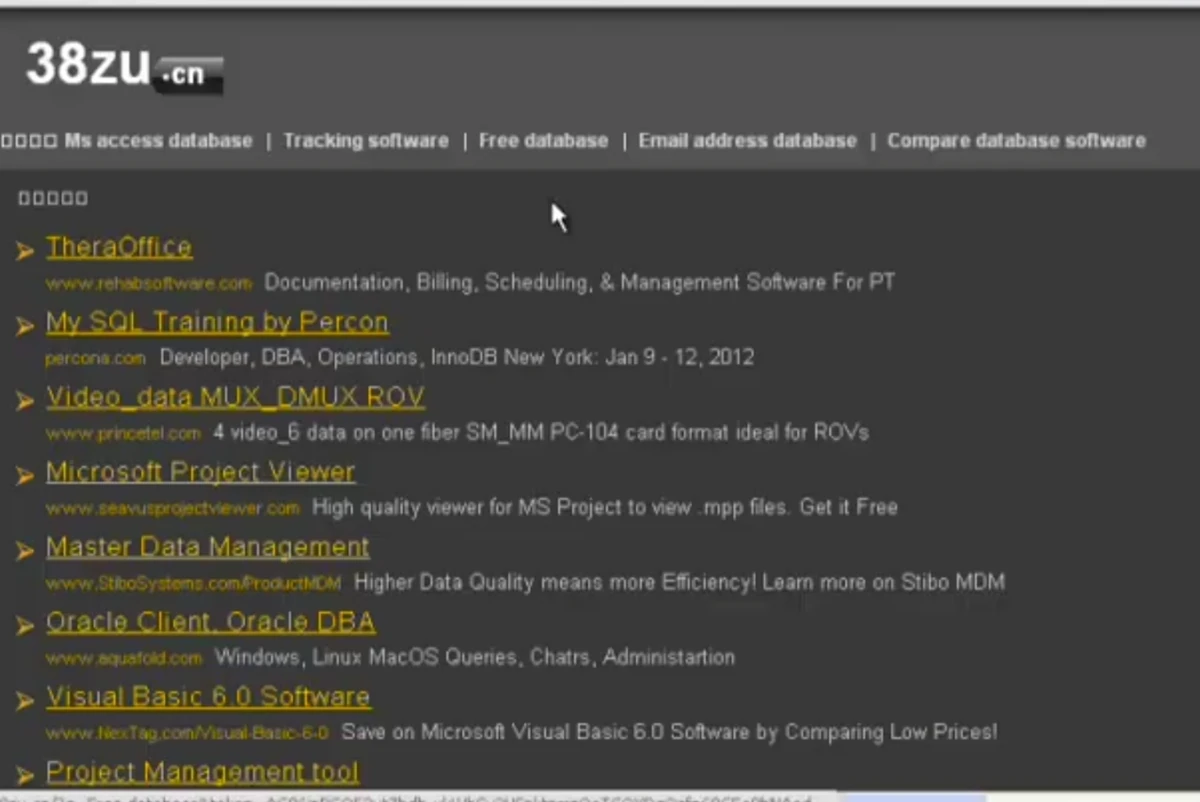The width and height of the screenshot is (1200, 802).
Task: Open the Visual Basic 6.0 Software link
Action: [208, 696]
